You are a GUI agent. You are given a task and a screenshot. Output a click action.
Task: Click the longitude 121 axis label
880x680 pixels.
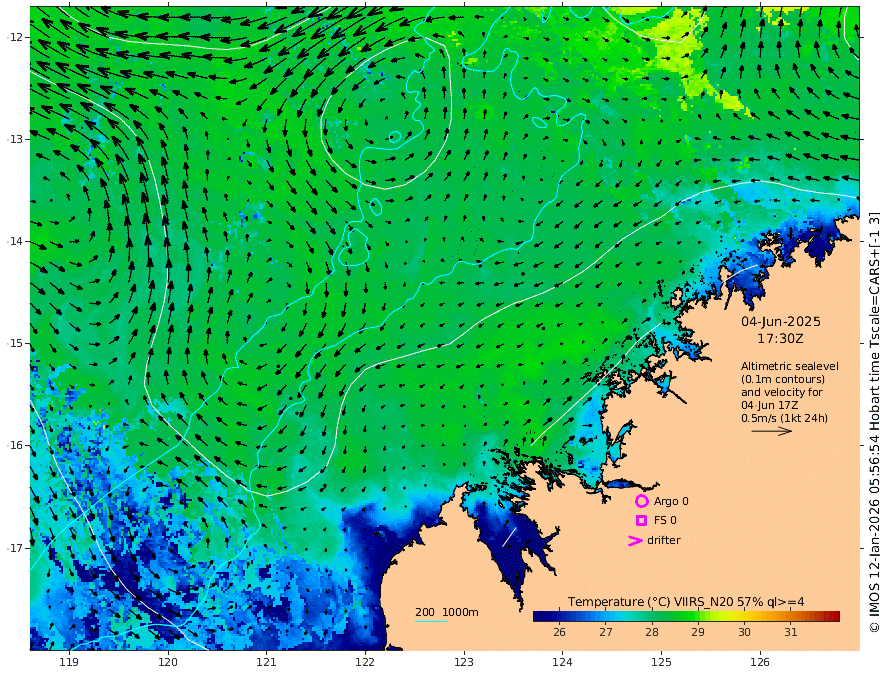click(267, 662)
